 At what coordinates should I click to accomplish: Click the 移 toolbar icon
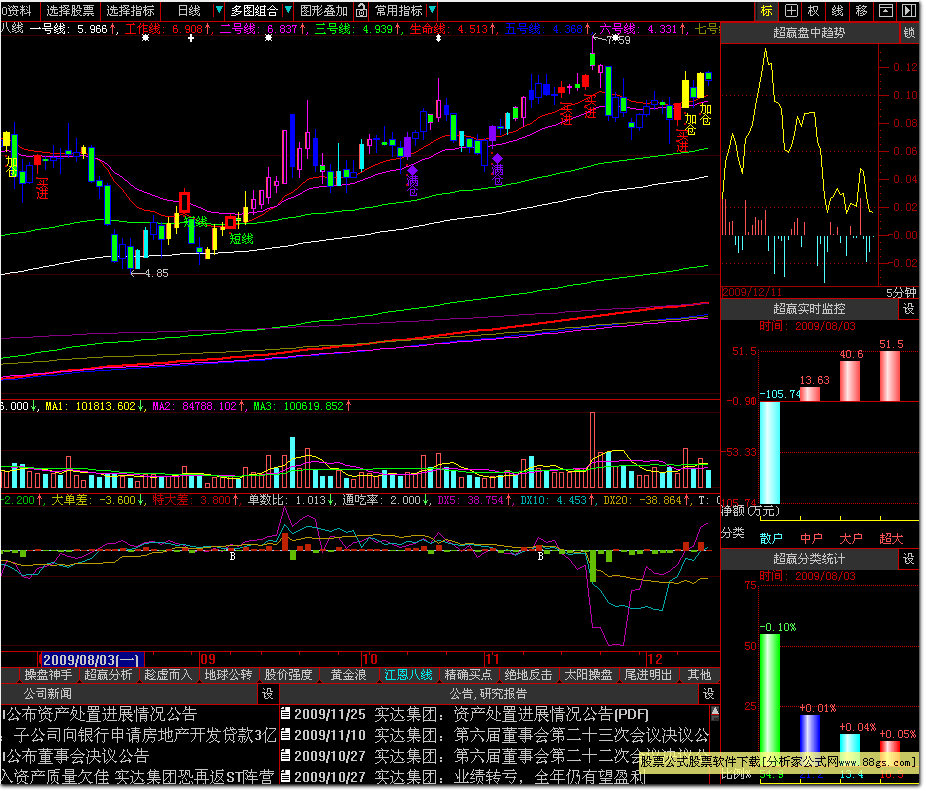pos(862,11)
